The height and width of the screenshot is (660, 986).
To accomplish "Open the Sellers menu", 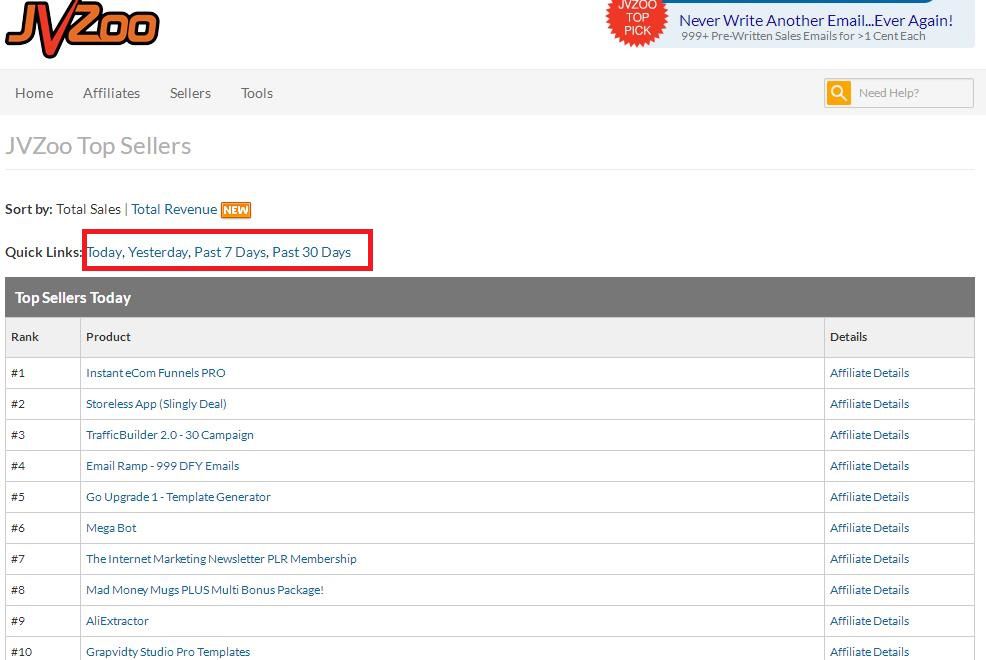I will 190,93.
